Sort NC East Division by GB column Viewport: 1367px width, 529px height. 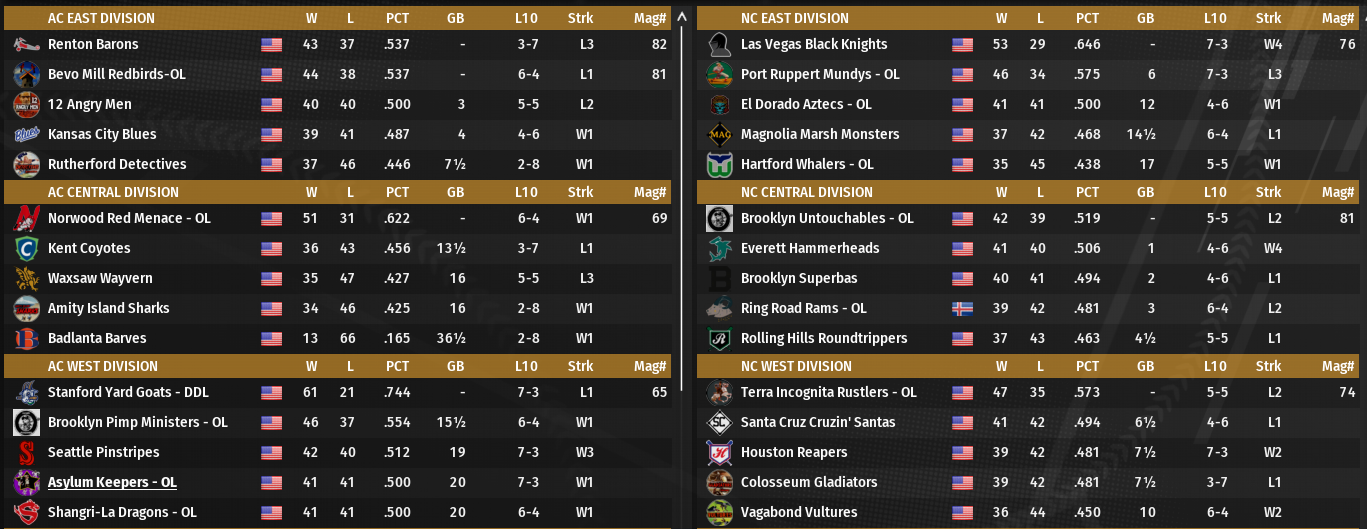(1145, 18)
